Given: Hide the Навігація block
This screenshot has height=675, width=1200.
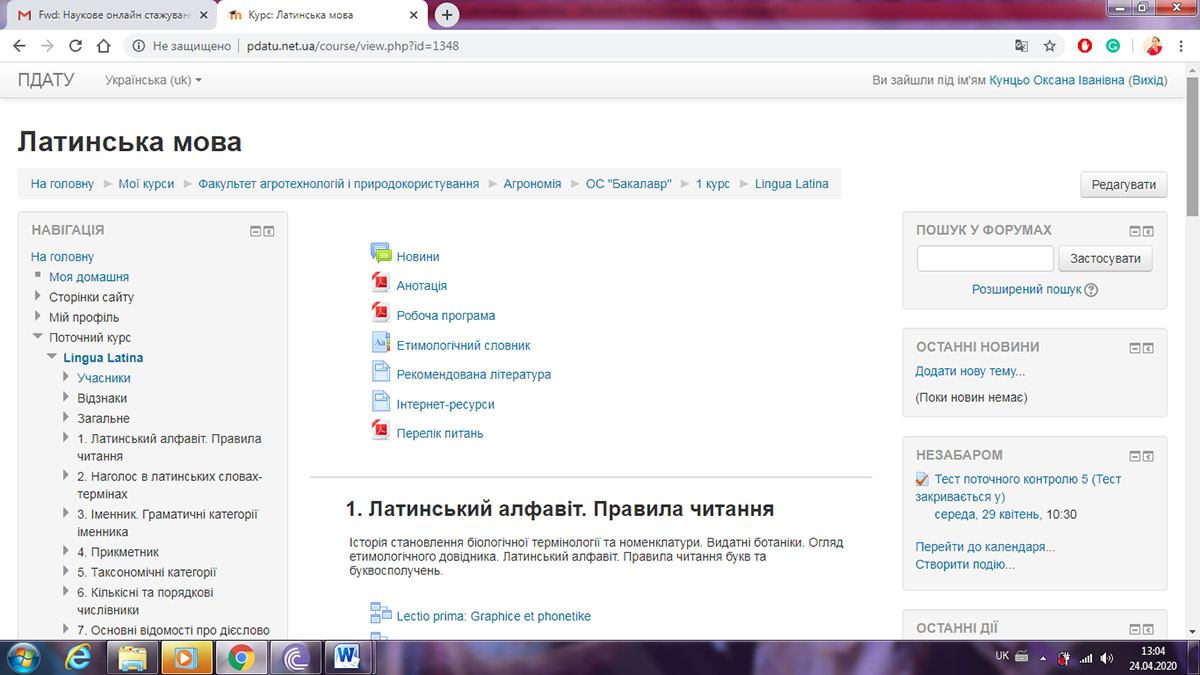Looking at the screenshot, I should [256, 231].
